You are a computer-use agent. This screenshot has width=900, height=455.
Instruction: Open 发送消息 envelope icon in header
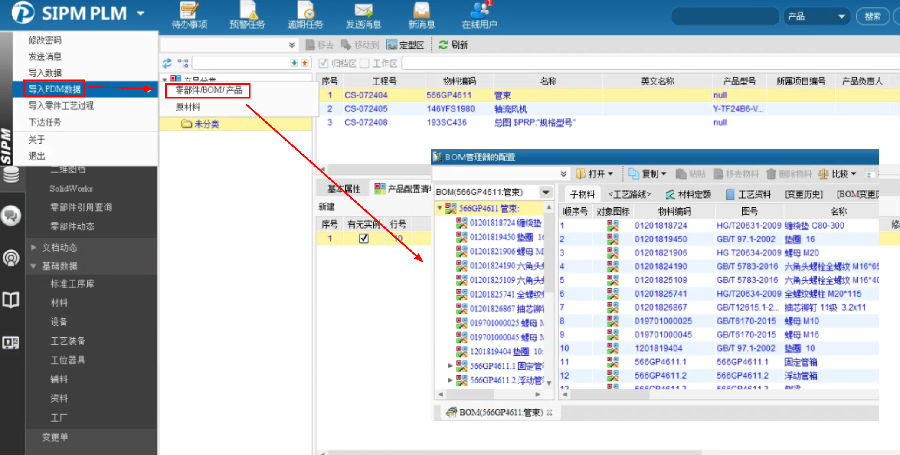(362, 14)
